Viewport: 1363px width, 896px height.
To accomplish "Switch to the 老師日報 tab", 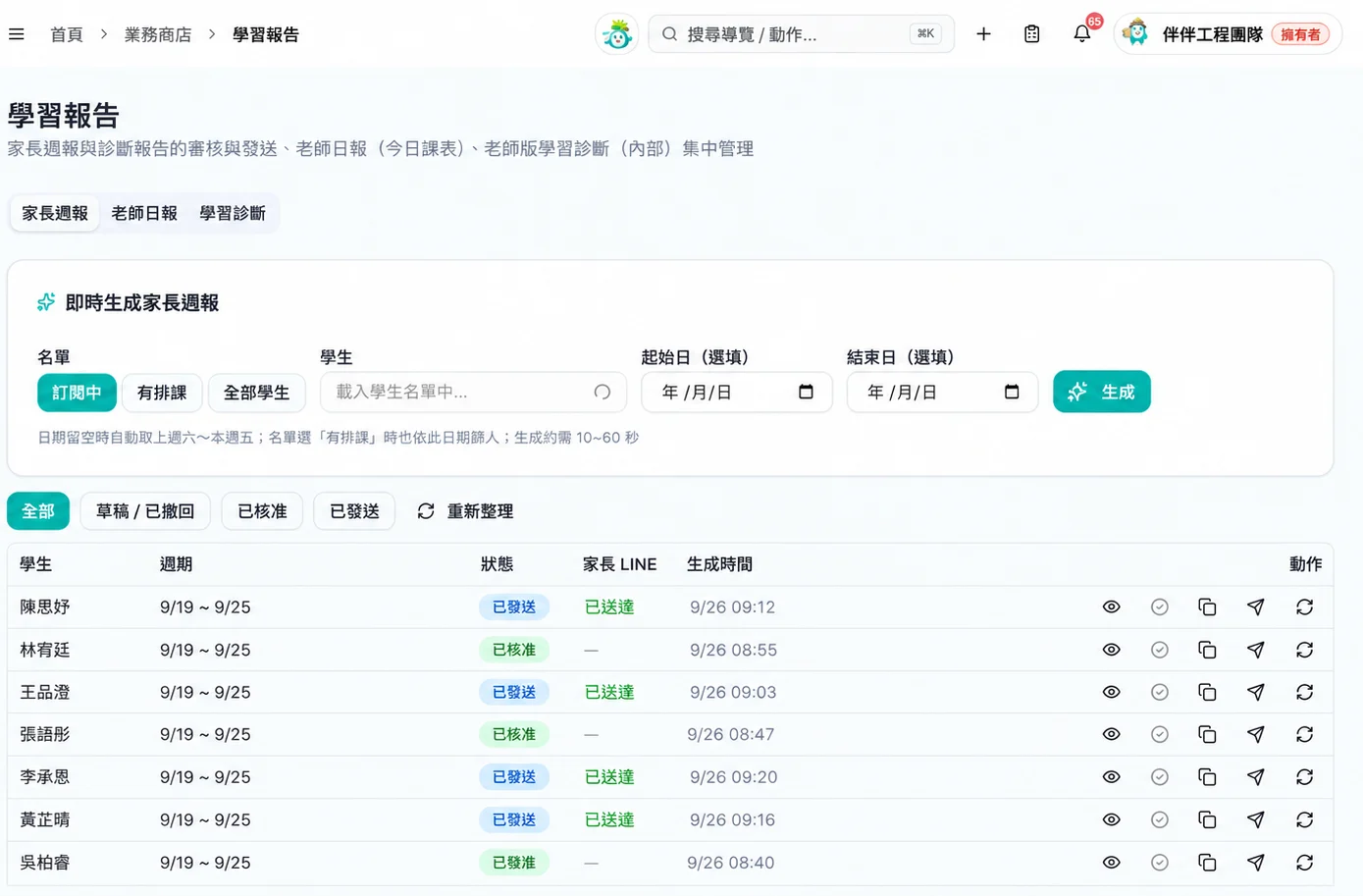I will pyautogui.click(x=144, y=213).
